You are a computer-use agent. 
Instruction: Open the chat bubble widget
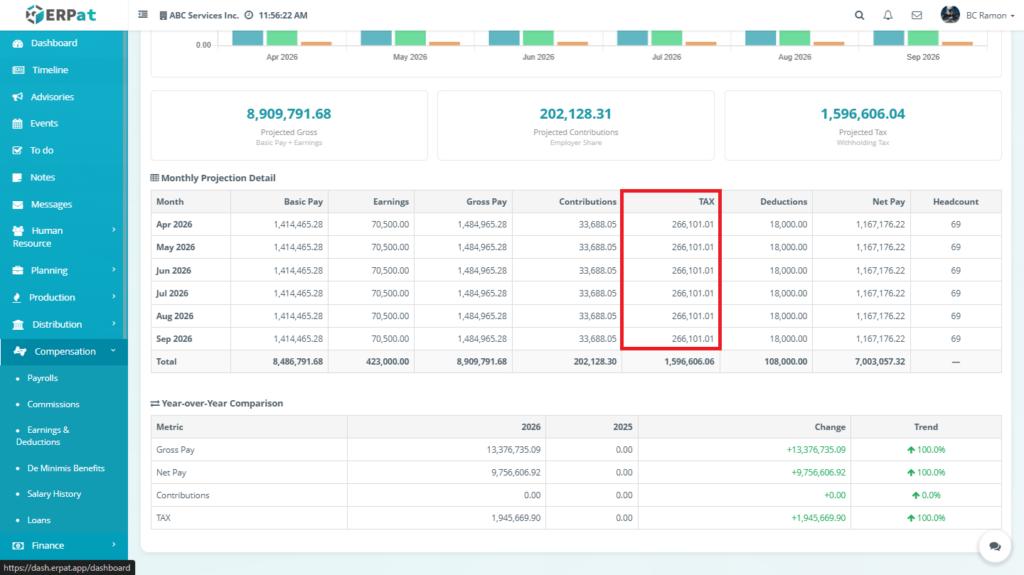coord(994,546)
